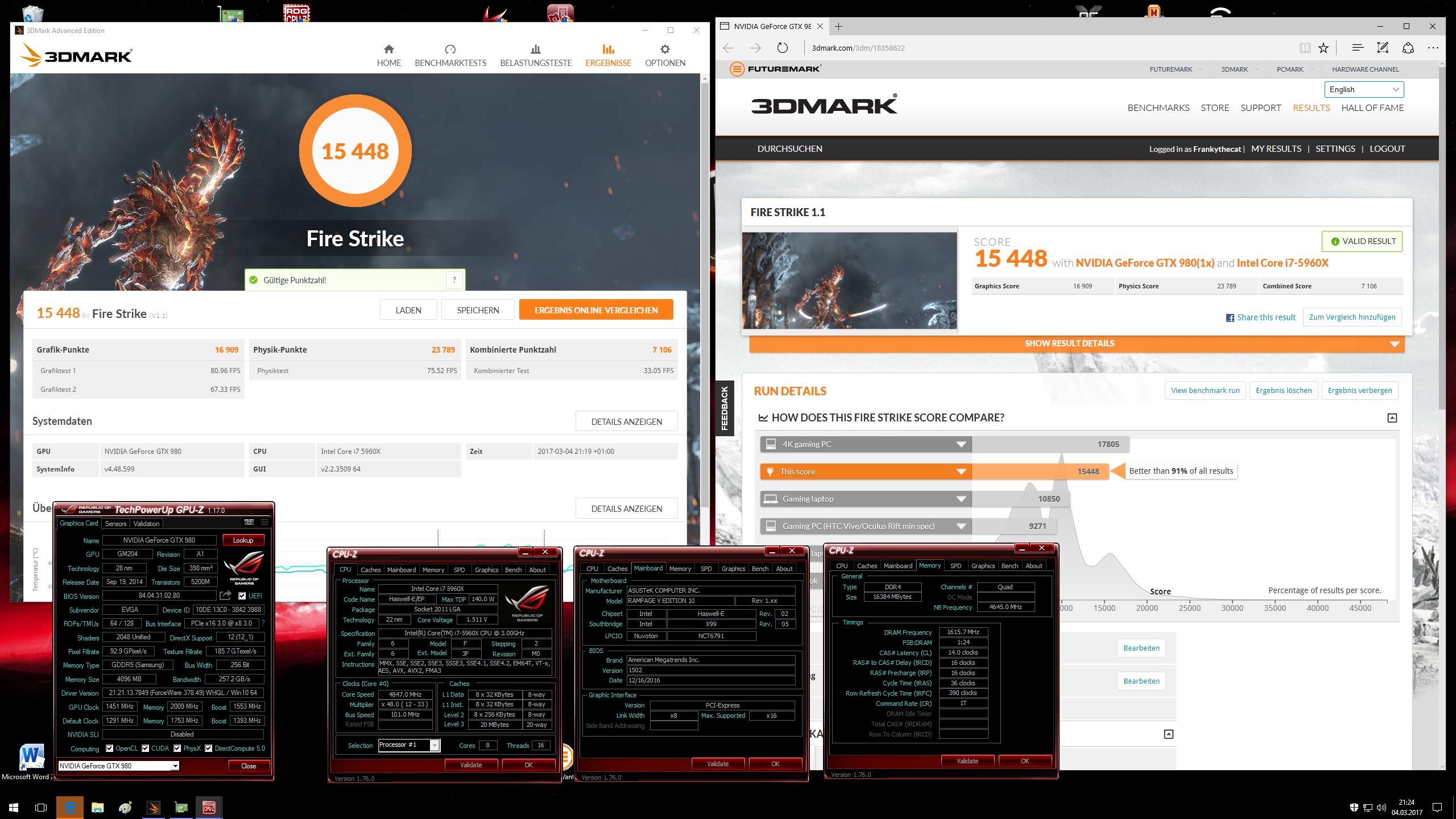Open English language dropdown
1456x819 pixels.
coord(1364,89)
